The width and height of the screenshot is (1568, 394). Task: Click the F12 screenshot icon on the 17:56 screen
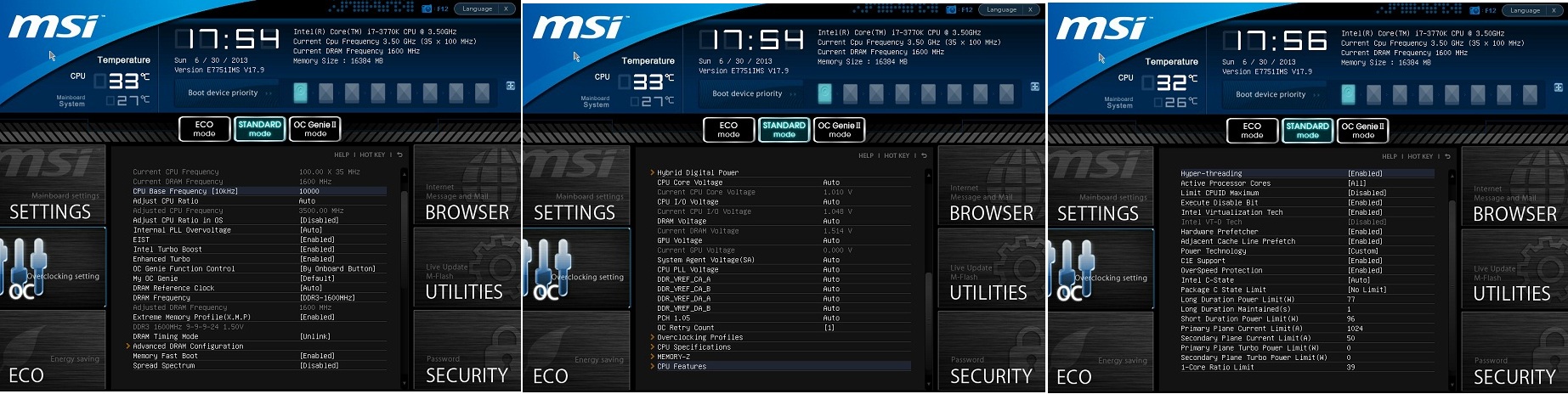pyautogui.click(x=1475, y=10)
